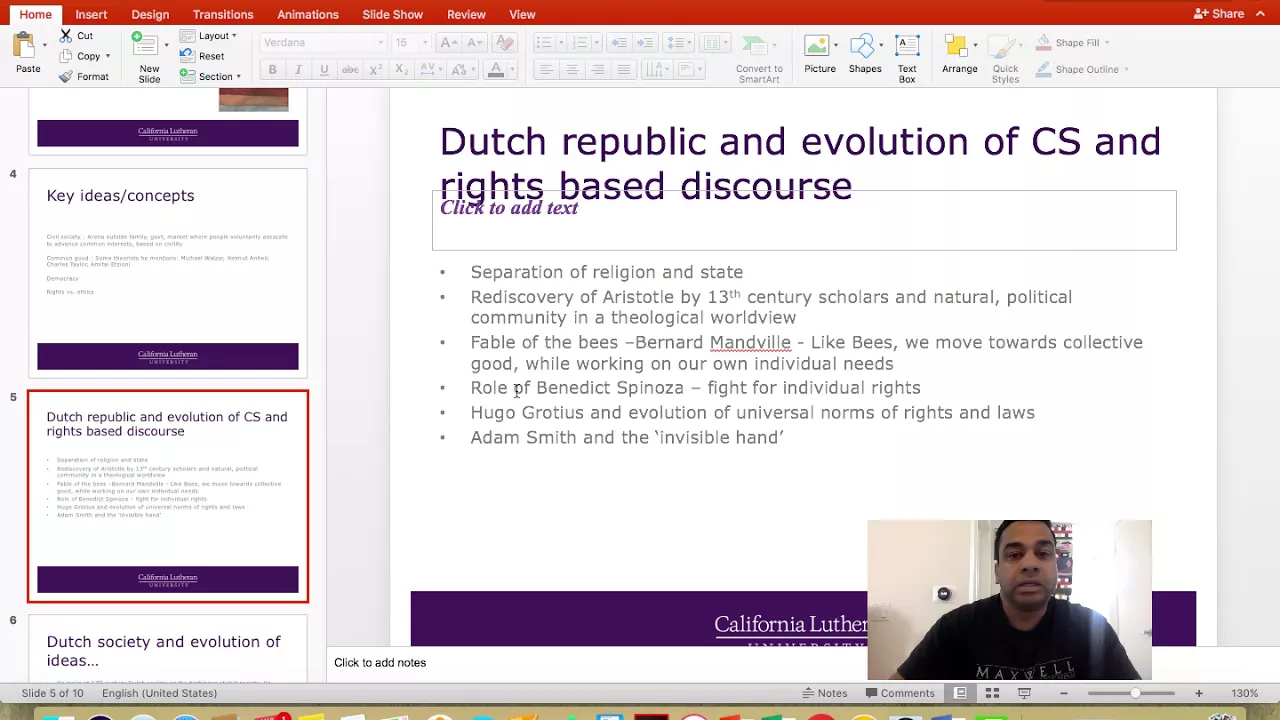Cut the selection with scissors icon
The width and height of the screenshot is (1280, 720).
(66, 36)
